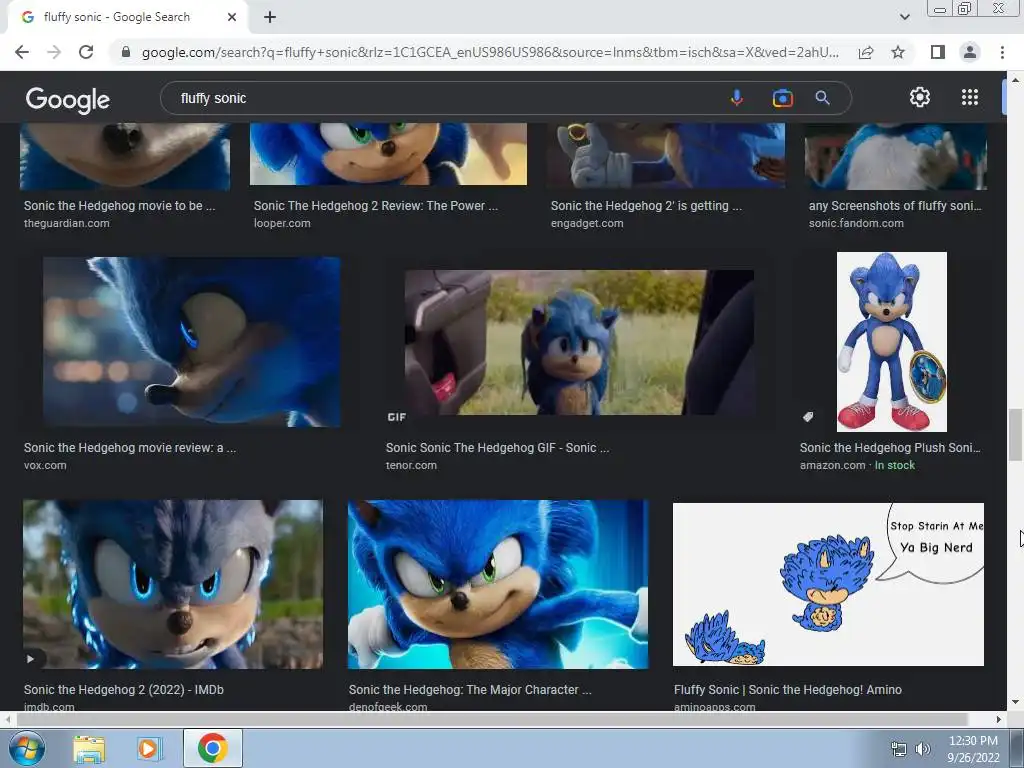Click the video play badge on IMDb image
1024x768 pixels.
pos(31,659)
